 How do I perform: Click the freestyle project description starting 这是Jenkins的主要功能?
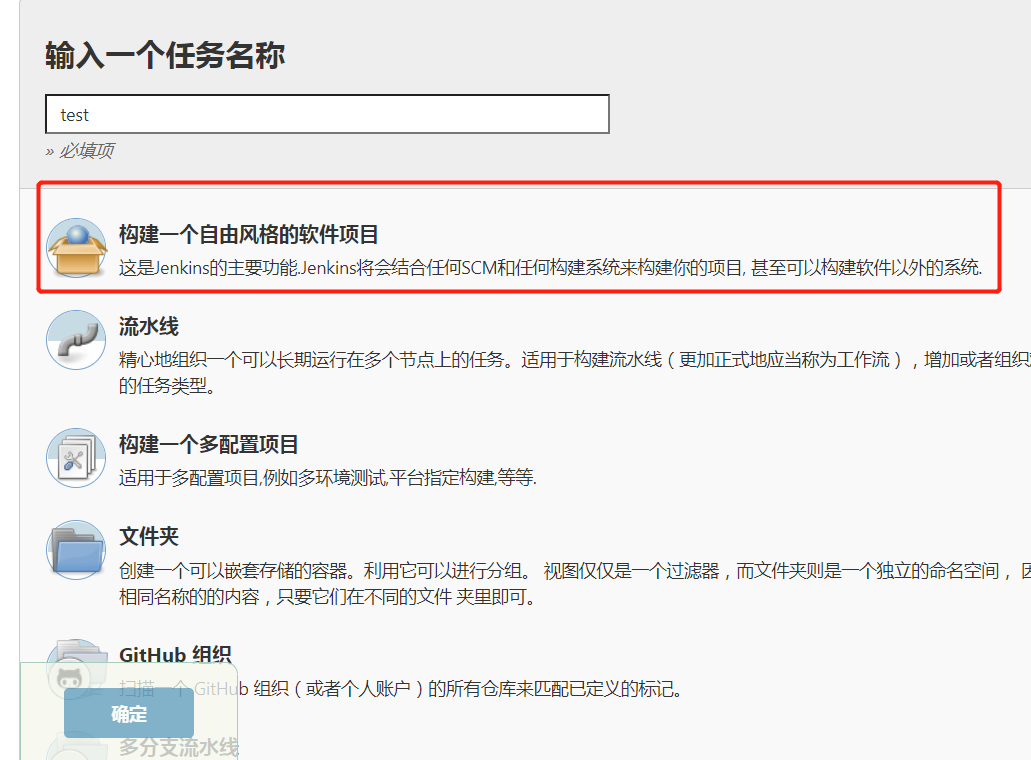551,268
